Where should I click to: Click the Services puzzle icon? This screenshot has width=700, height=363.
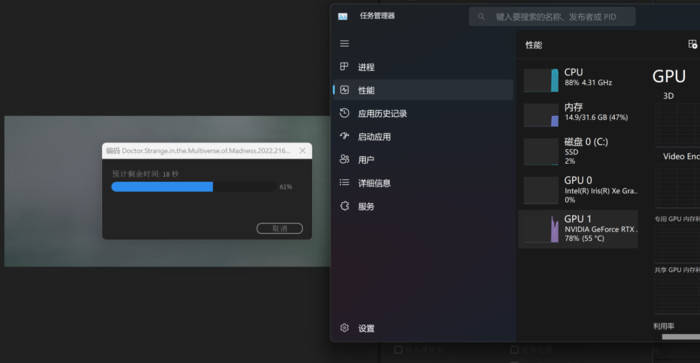point(344,206)
